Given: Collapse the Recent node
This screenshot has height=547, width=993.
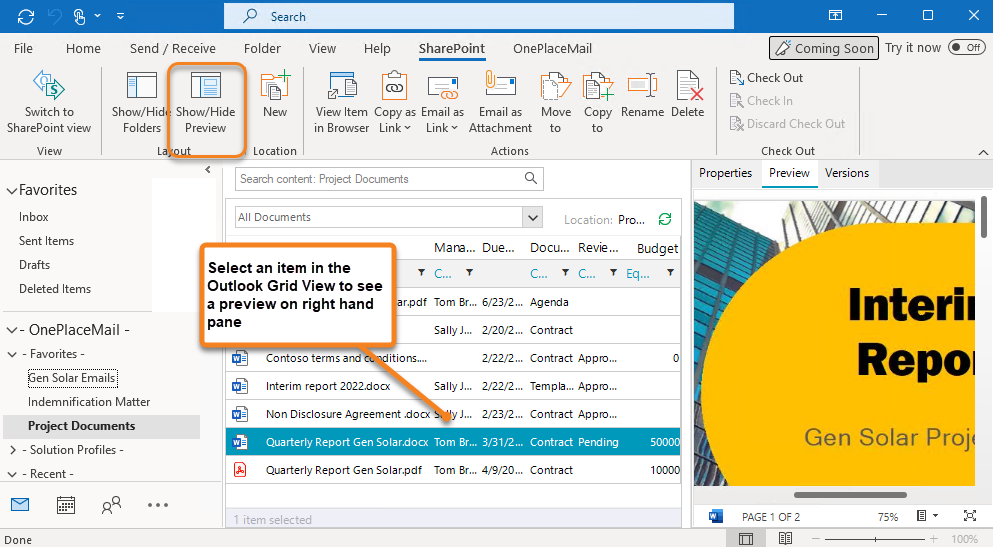Looking at the screenshot, I should (x=11, y=474).
